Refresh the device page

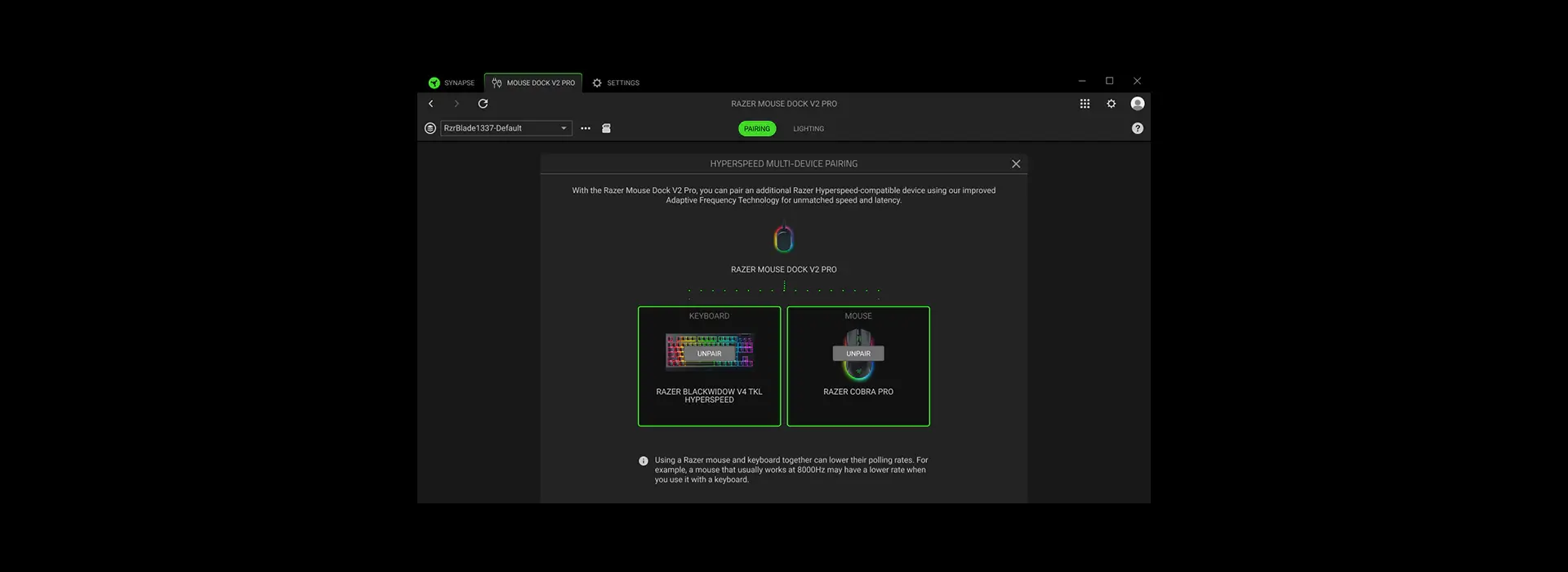coord(483,104)
